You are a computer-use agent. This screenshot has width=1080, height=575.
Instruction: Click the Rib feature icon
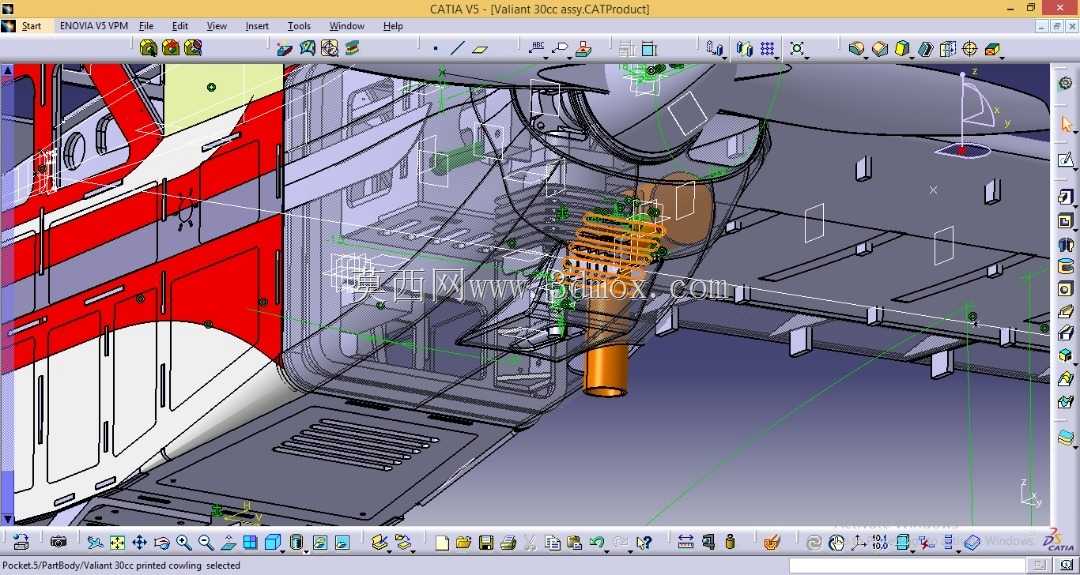[x=1065, y=311]
